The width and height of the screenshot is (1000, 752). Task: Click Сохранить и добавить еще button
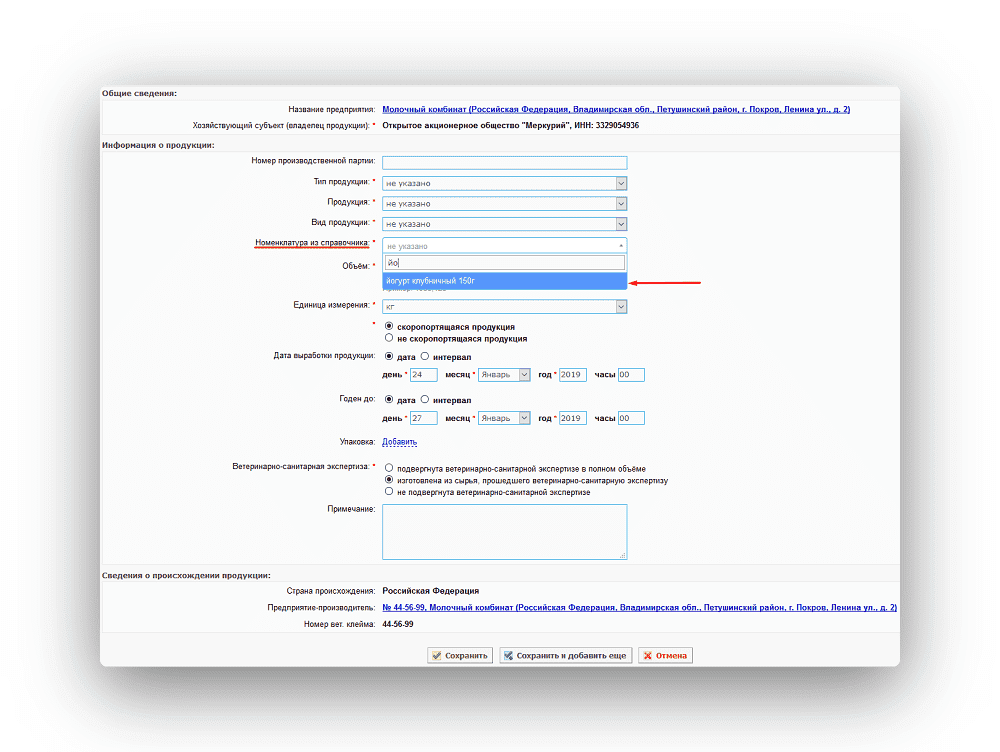coord(566,655)
